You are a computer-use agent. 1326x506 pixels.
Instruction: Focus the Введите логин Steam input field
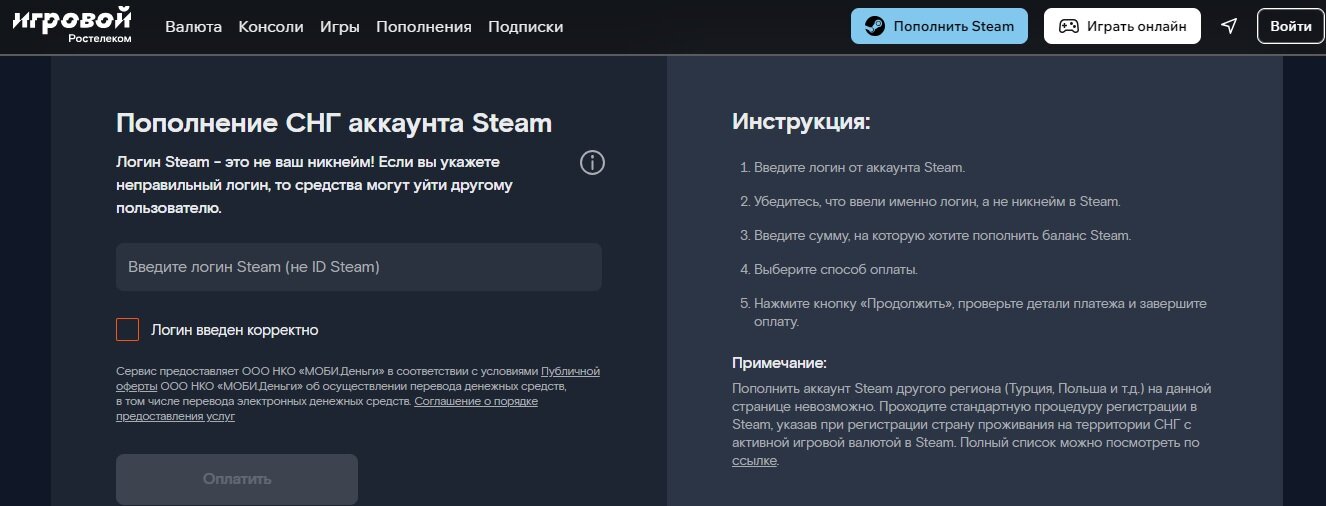pyautogui.click(x=359, y=267)
